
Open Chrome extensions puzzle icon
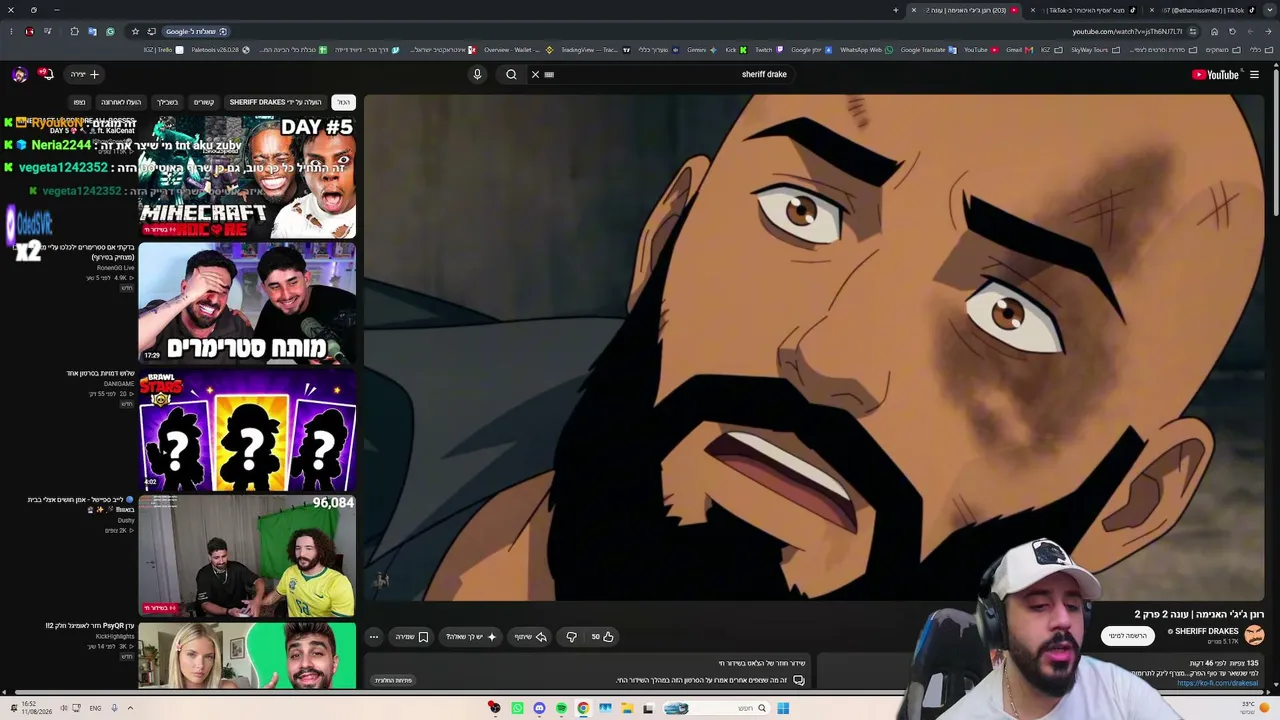tap(74, 31)
